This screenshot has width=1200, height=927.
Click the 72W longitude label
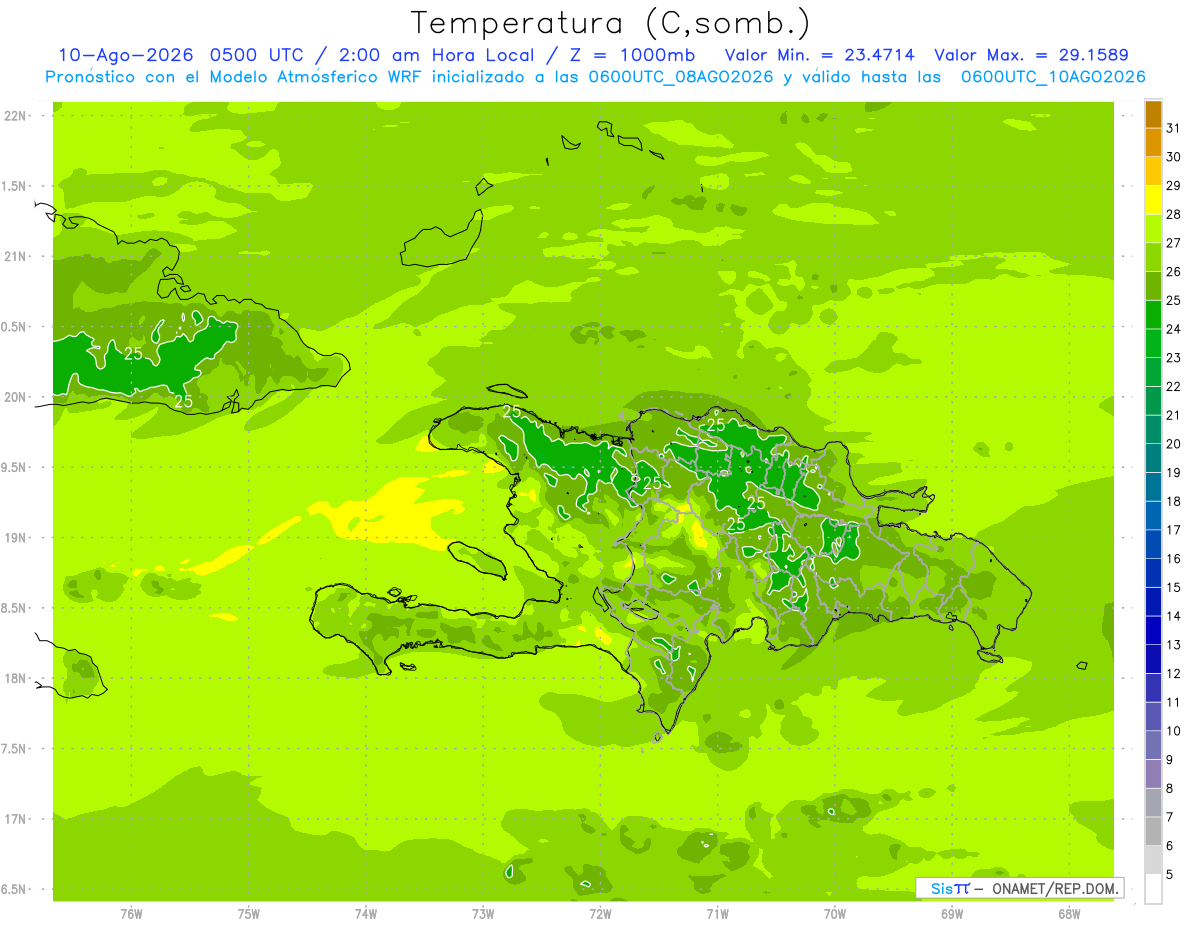click(x=600, y=914)
